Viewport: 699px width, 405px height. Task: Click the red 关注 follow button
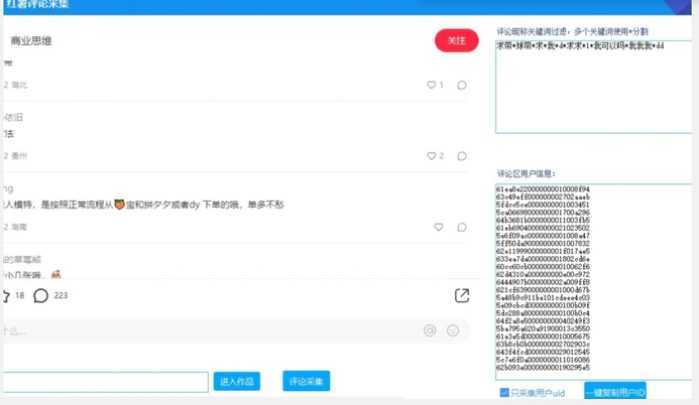pyautogui.click(x=456, y=41)
